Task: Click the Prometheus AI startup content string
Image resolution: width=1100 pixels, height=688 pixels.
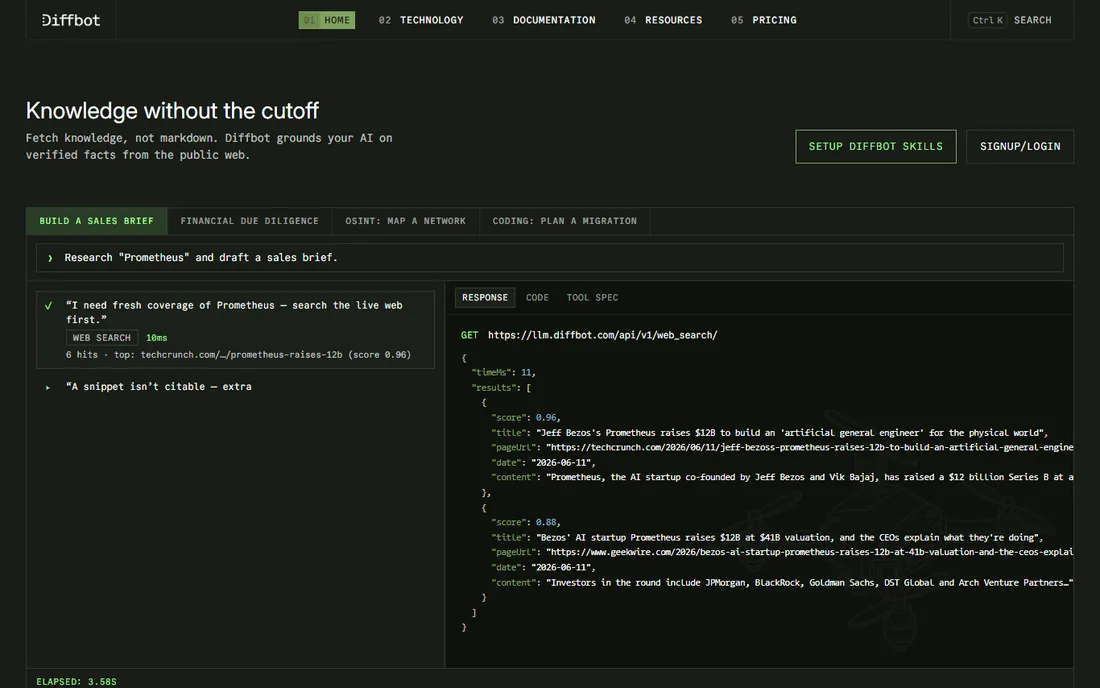Action: [x=810, y=477]
